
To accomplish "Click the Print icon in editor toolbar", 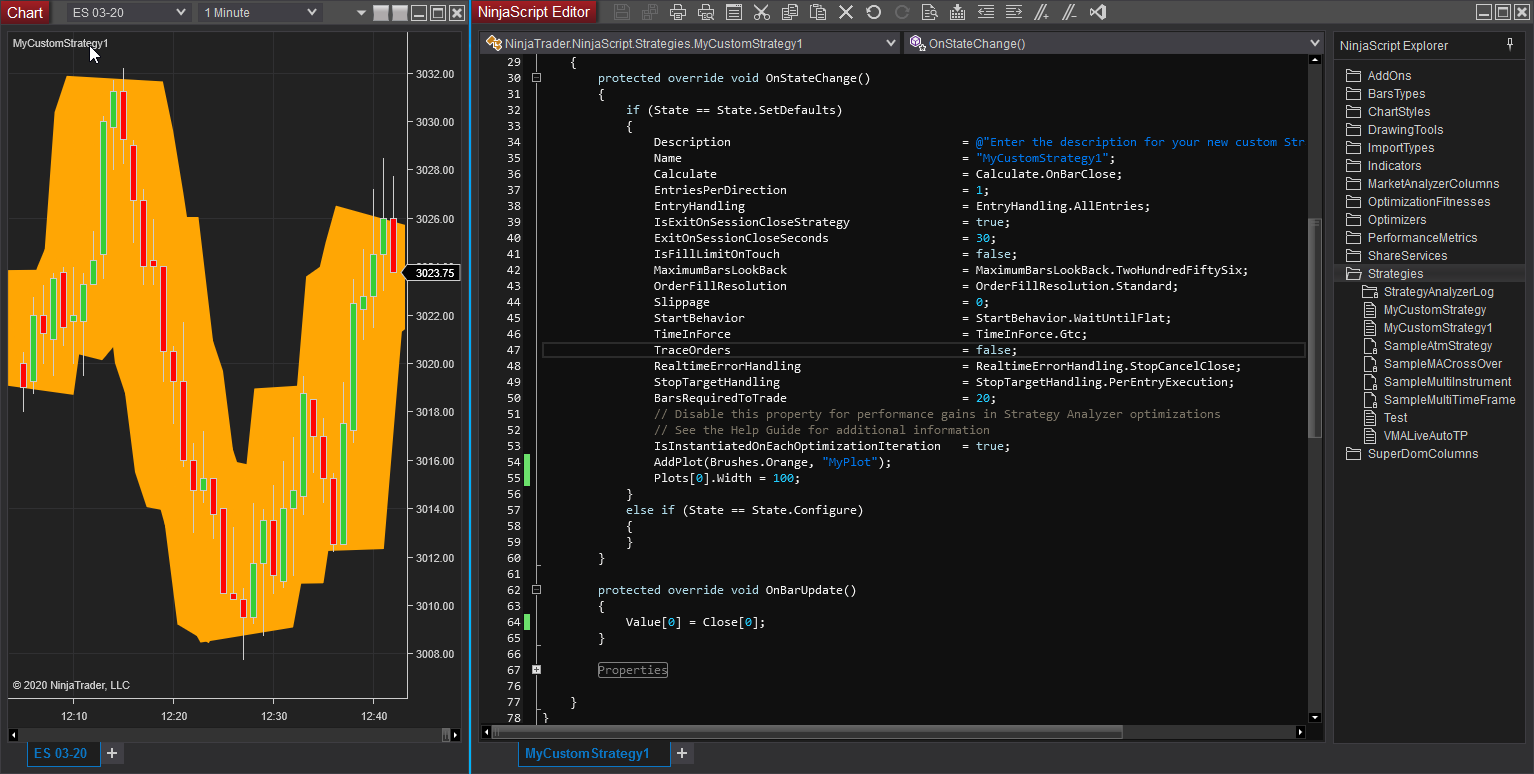I will [678, 13].
